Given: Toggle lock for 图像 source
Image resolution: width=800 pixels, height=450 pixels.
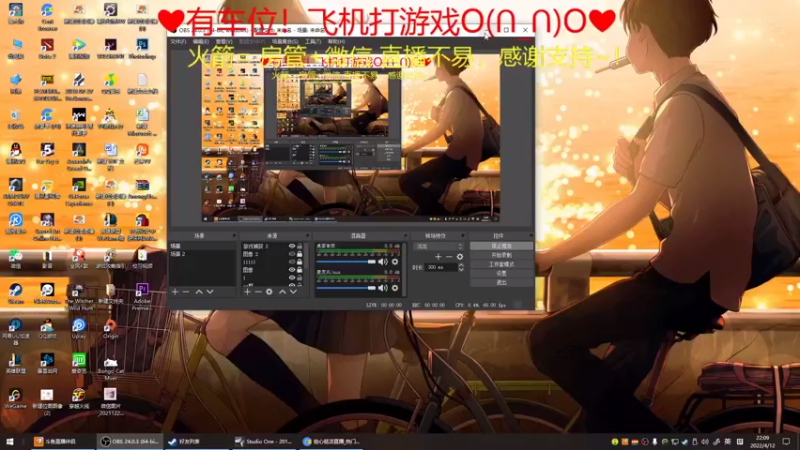Looking at the screenshot, I should coord(299,269).
